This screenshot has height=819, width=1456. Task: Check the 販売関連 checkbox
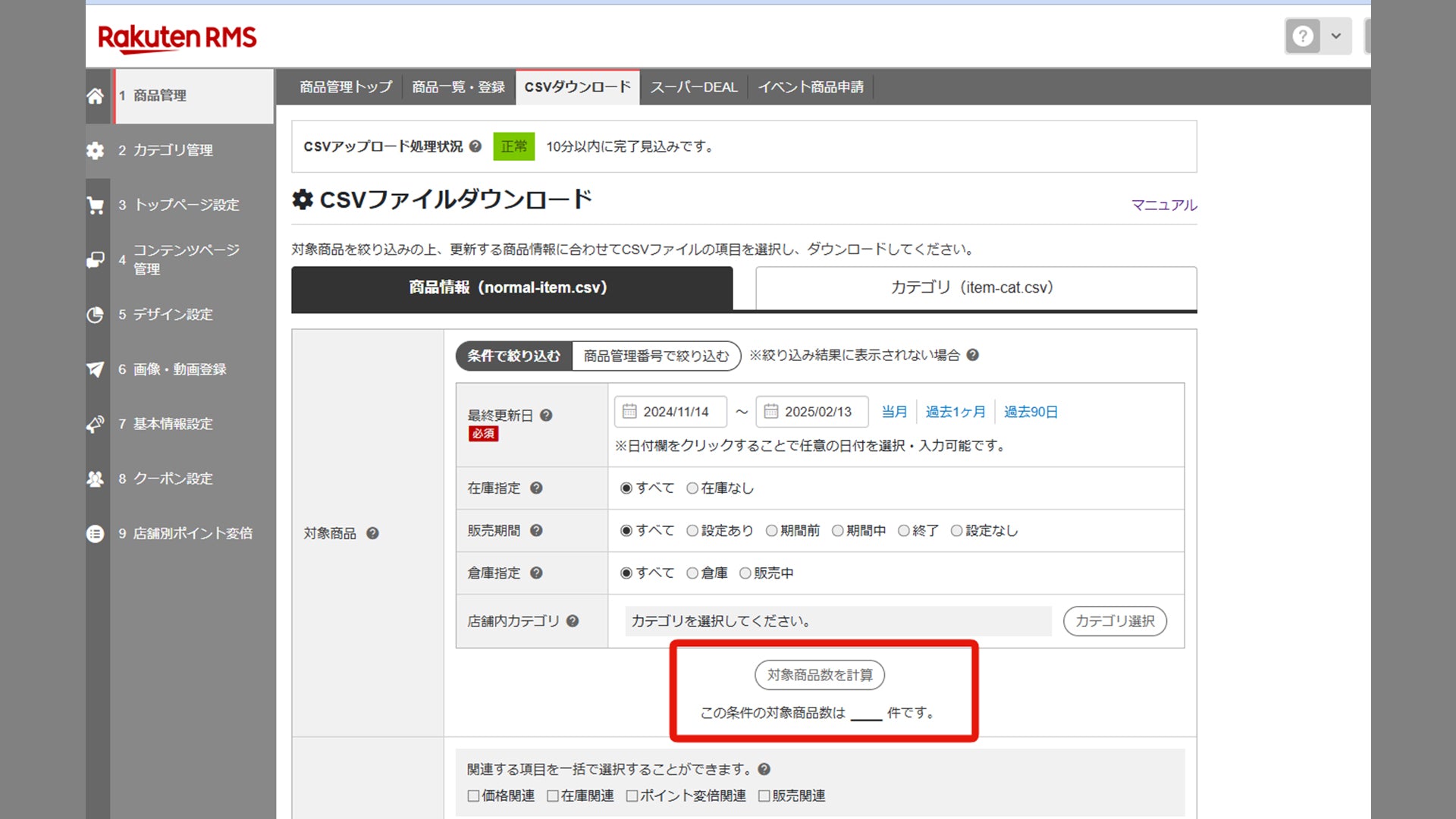(x=764, y=795)
